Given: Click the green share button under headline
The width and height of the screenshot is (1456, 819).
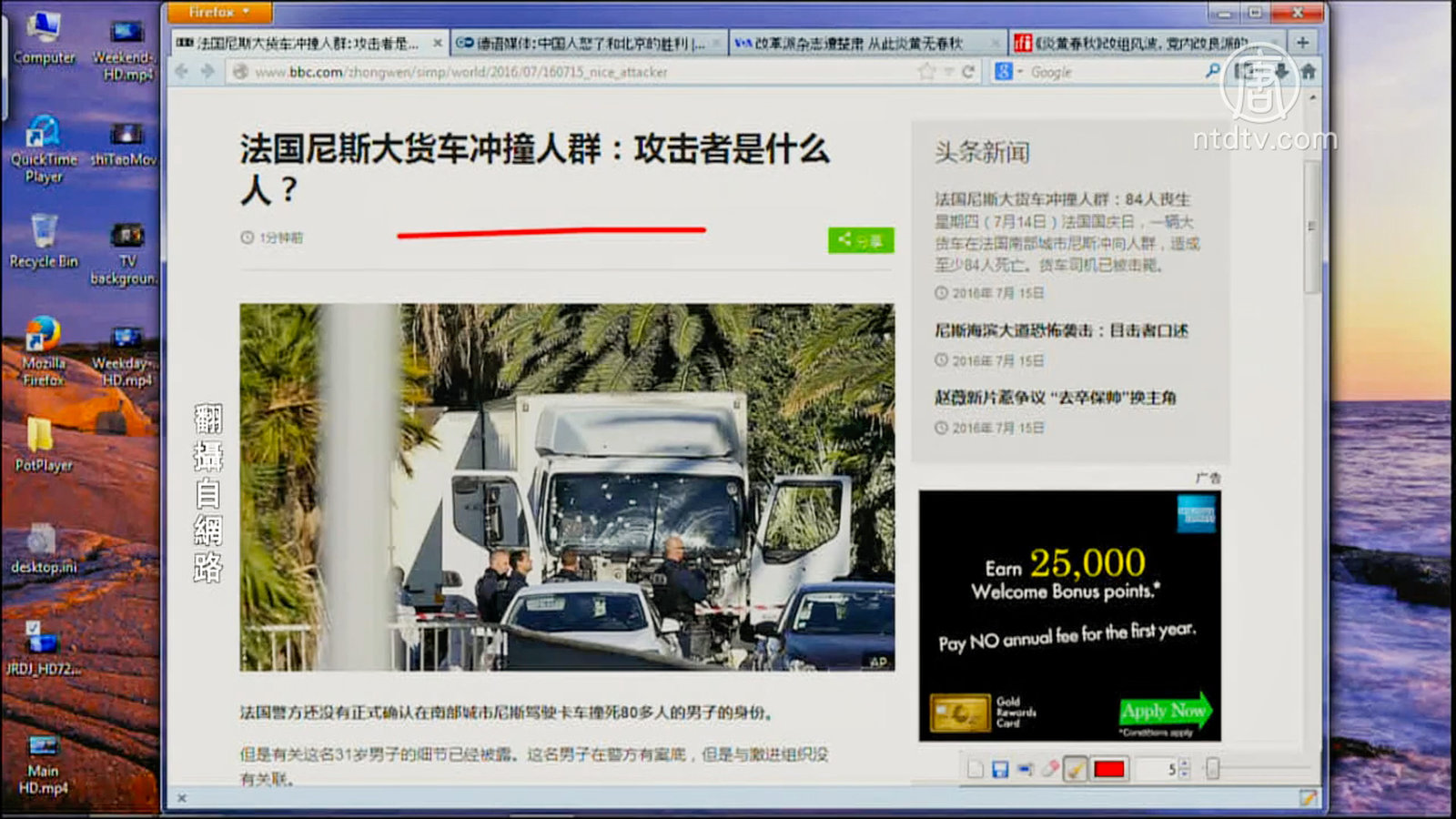Looking at the screenshot, I should (861, 240).
